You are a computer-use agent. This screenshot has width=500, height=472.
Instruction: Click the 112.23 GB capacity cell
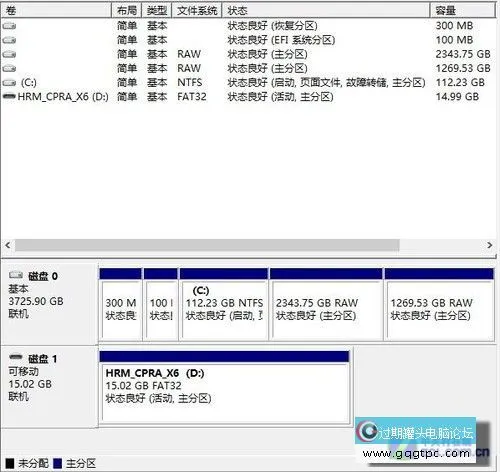point(460,82)
